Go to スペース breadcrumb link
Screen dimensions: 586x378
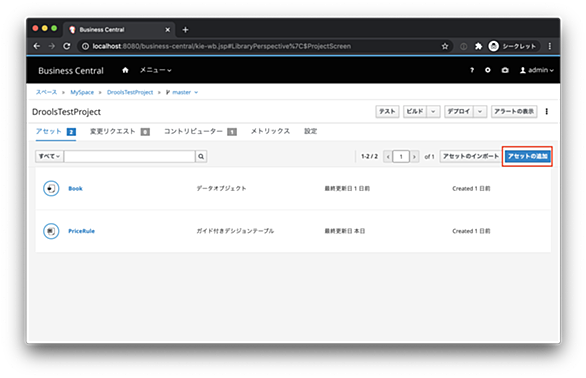[x=46, y=92]
